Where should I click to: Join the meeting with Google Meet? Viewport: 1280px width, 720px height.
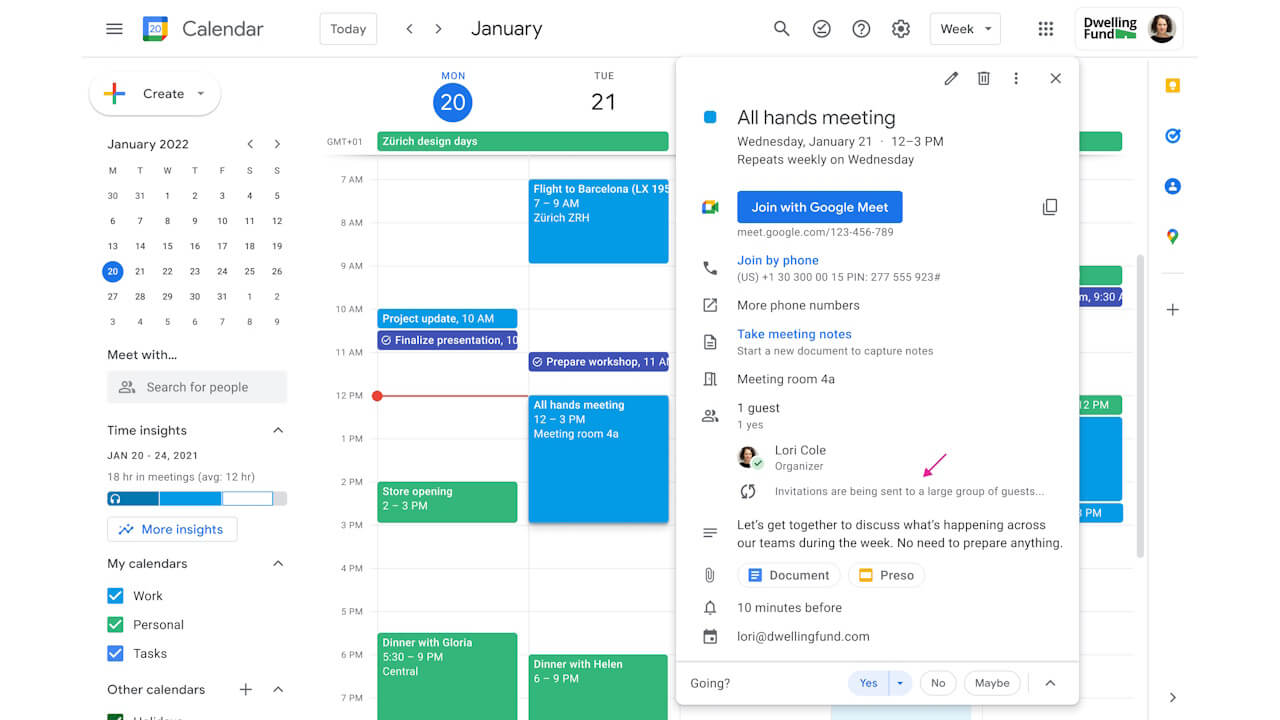(819, 206)
